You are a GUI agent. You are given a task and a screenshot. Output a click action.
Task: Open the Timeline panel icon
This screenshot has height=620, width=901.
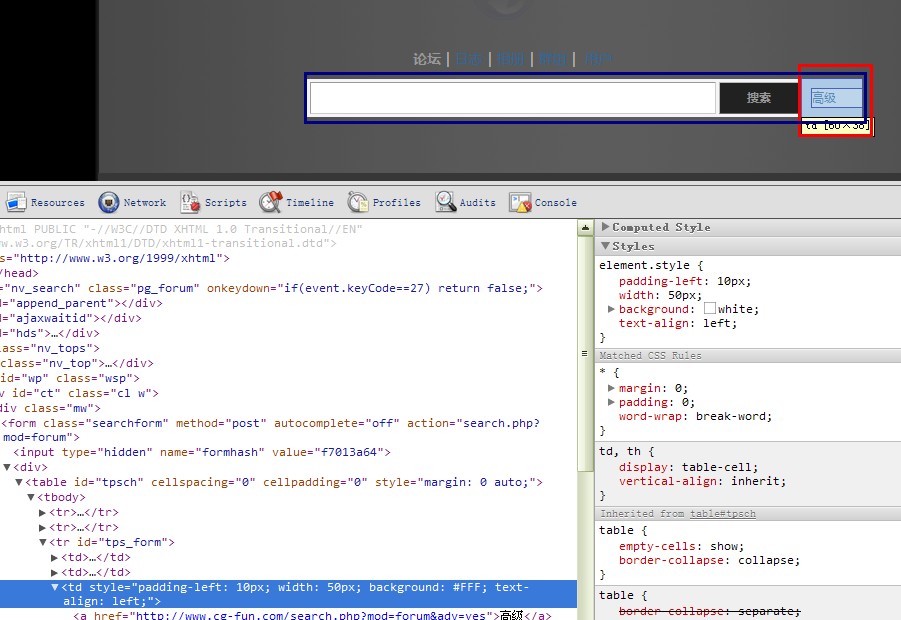click(x=271, y=202)
